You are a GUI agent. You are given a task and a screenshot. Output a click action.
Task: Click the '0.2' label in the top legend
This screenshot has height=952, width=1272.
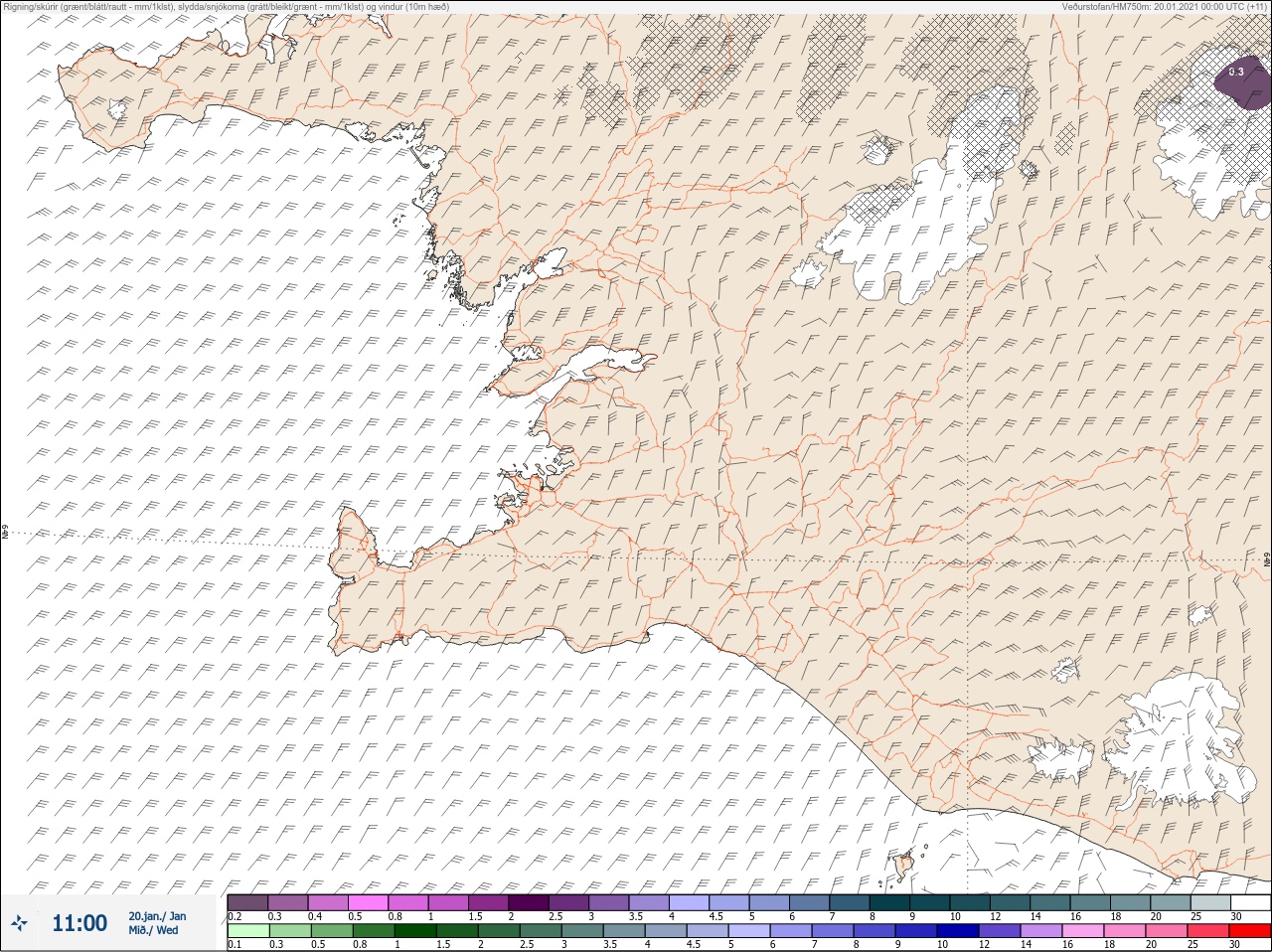coord(236,916)
